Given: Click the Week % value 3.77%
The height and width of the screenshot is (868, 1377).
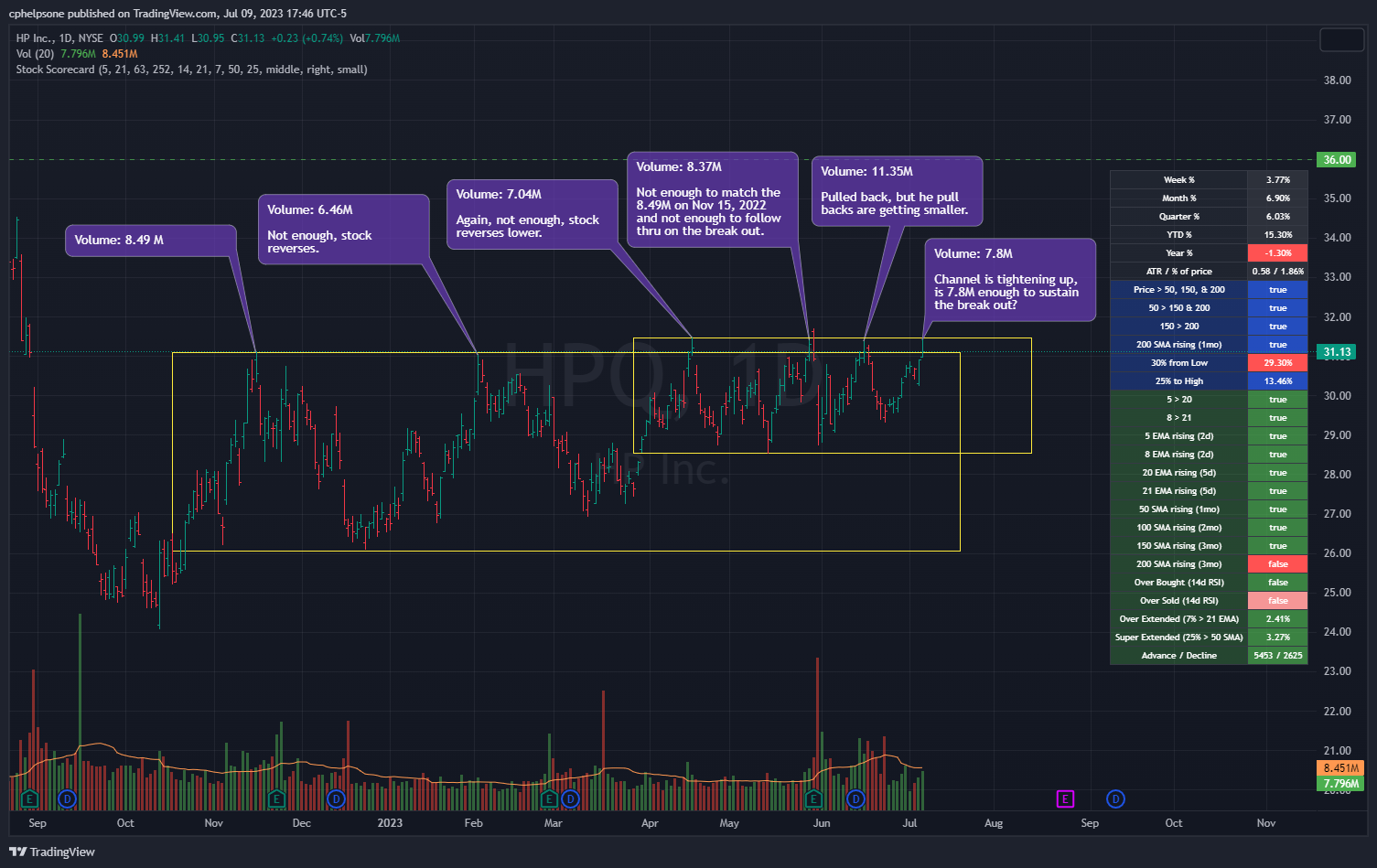Looking at the screenshot, I should coord(1277,180).
